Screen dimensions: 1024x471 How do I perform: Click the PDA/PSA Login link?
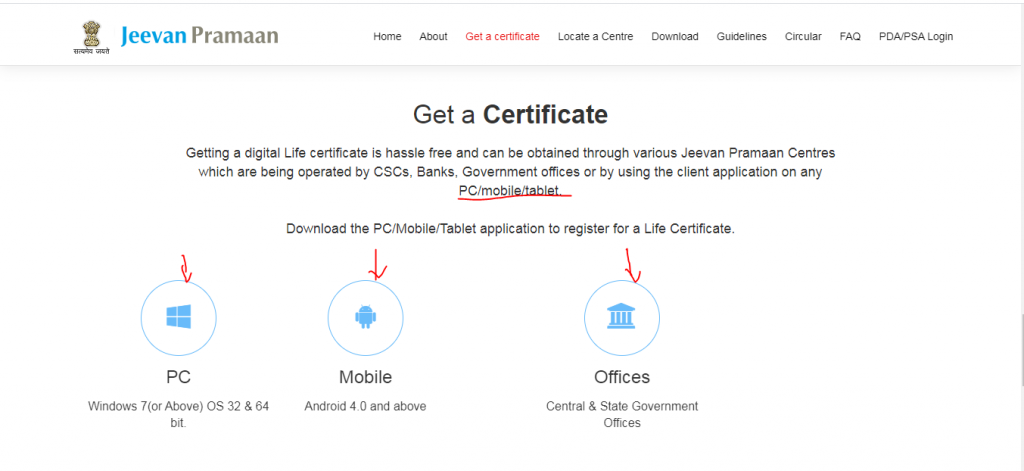tap(915, 37)
